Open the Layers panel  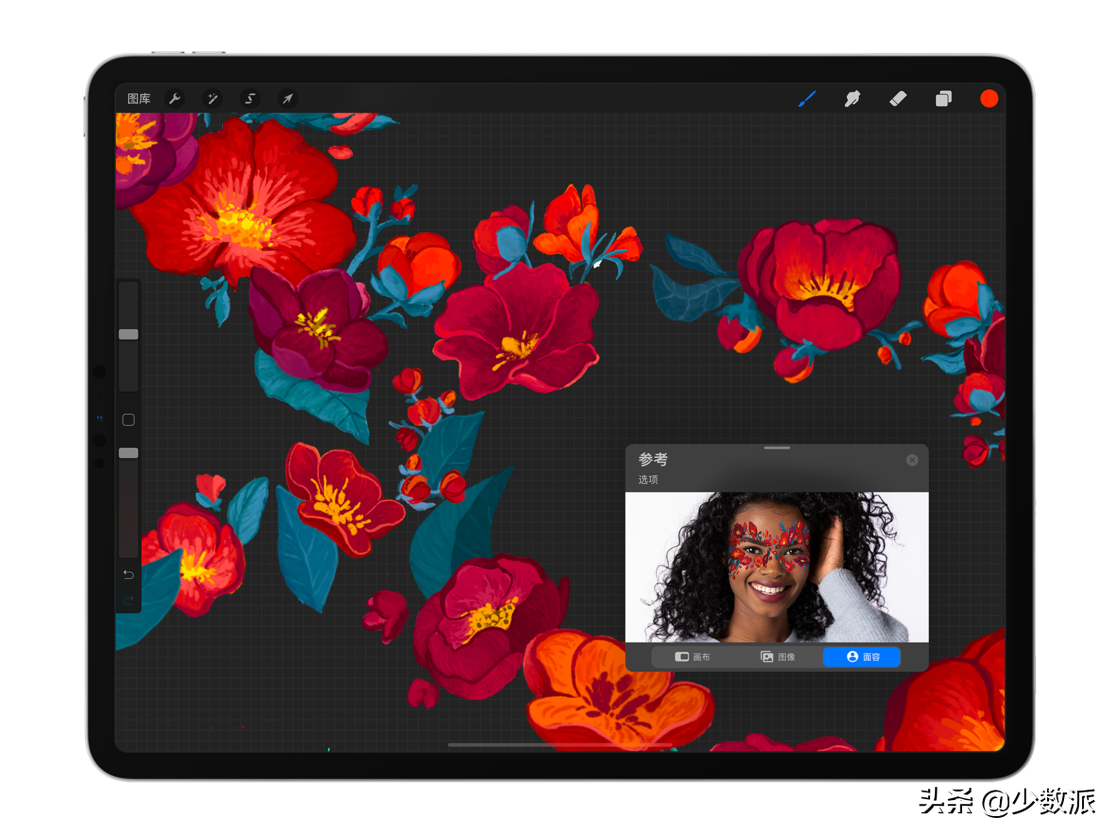[x=944, y=99]
